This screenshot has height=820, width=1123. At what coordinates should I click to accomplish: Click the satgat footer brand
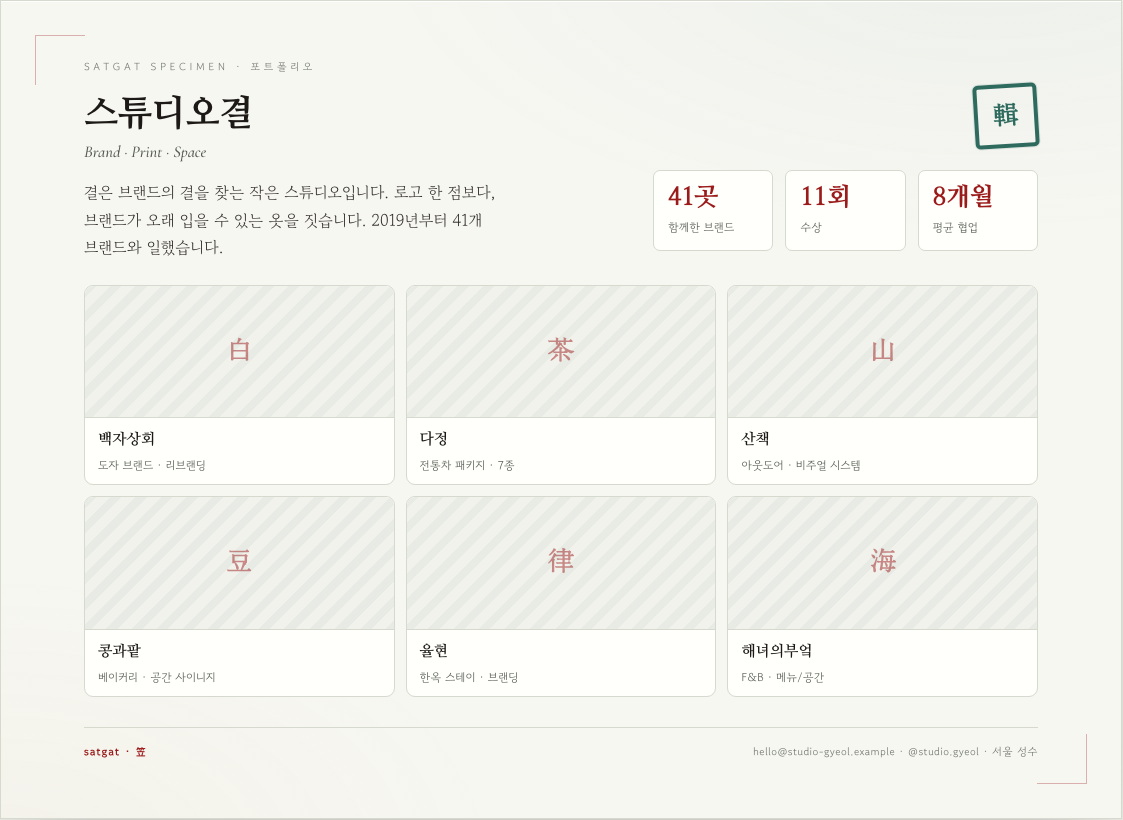tap(102, 752)
